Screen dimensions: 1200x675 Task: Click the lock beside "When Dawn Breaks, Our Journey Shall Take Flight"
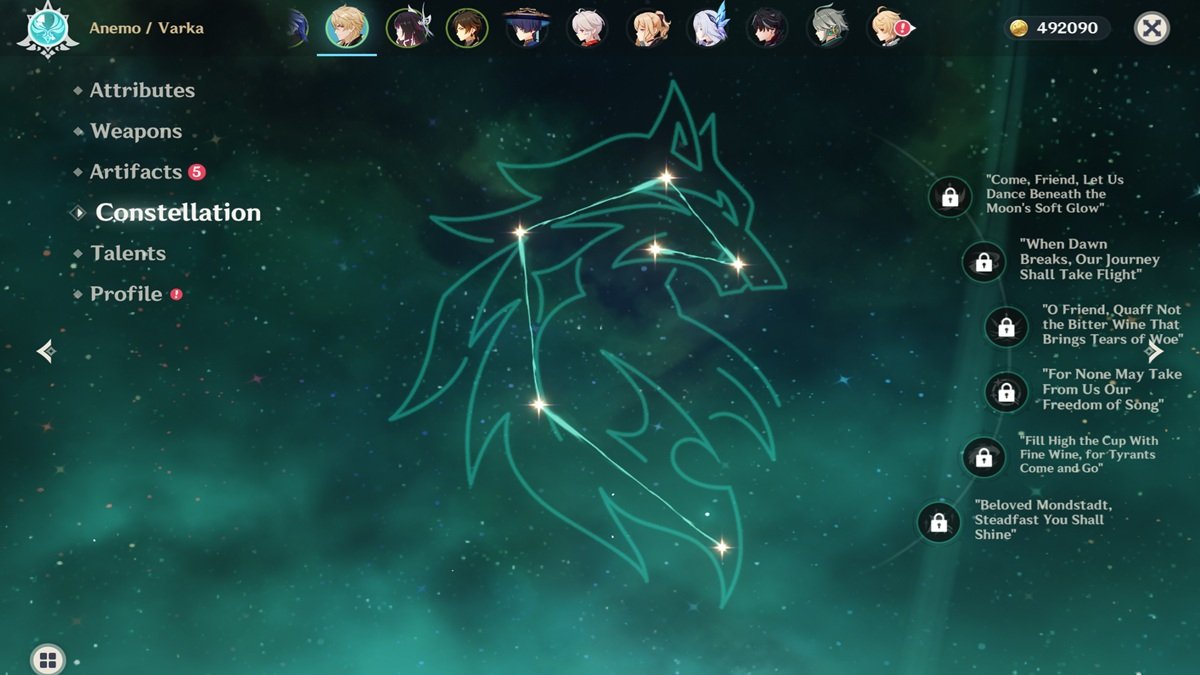[983, 262]
